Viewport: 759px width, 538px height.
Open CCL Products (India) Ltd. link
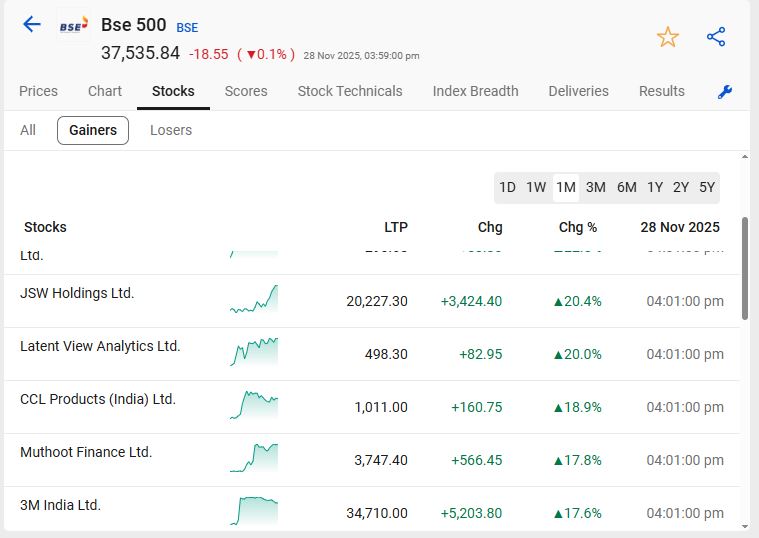98,399
